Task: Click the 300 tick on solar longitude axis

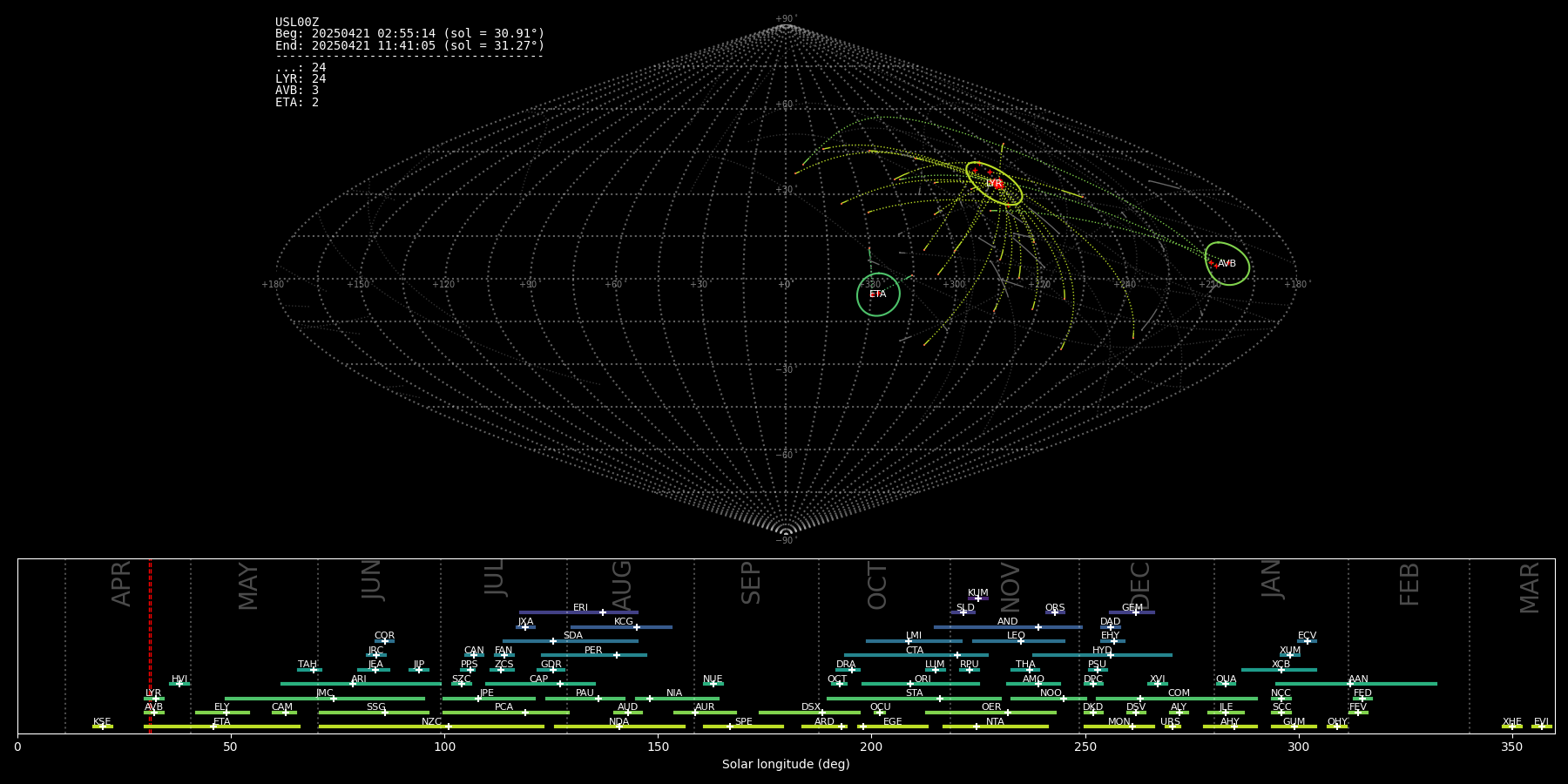Action: click(x=1299, y=747)
